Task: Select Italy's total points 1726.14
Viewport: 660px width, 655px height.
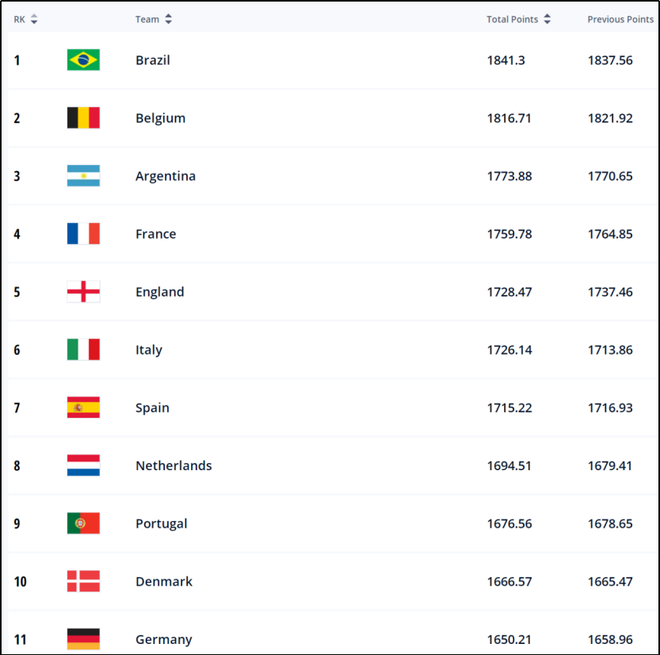Action: coord(509,350)
